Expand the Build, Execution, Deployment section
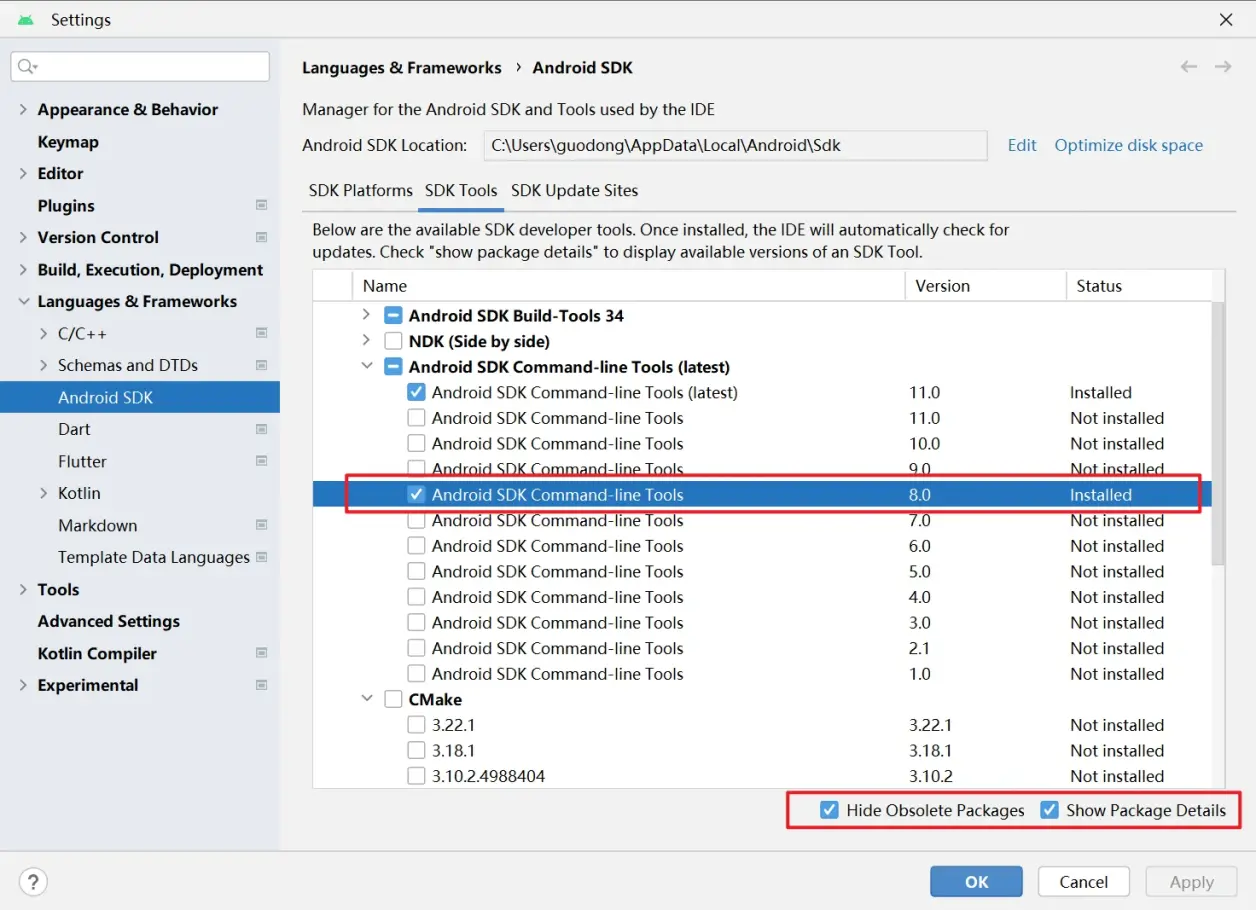Screen dimensions: 1256x910 click(23, 269)
